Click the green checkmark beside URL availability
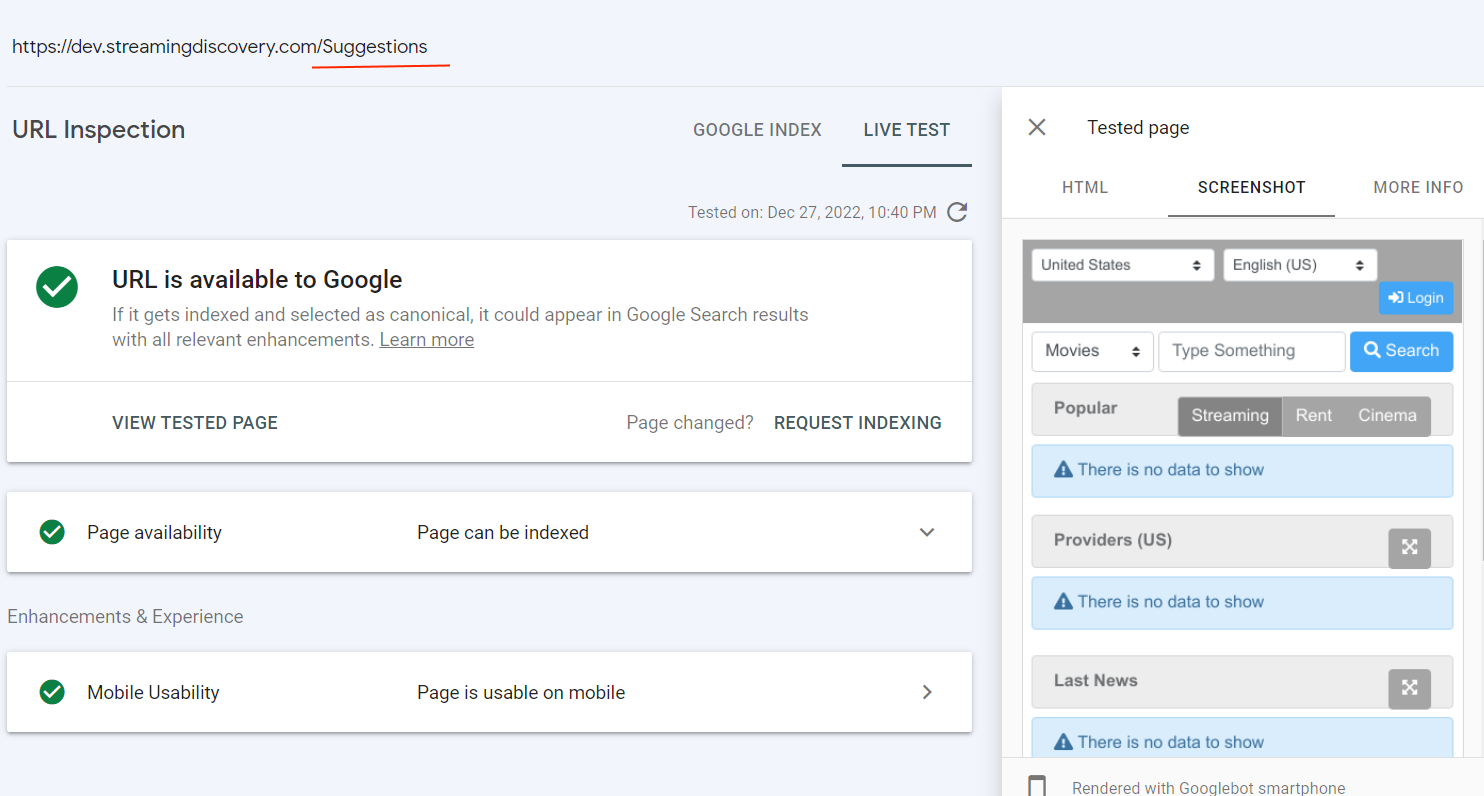This screenshot has width=1484, height=796. [56, 286]
